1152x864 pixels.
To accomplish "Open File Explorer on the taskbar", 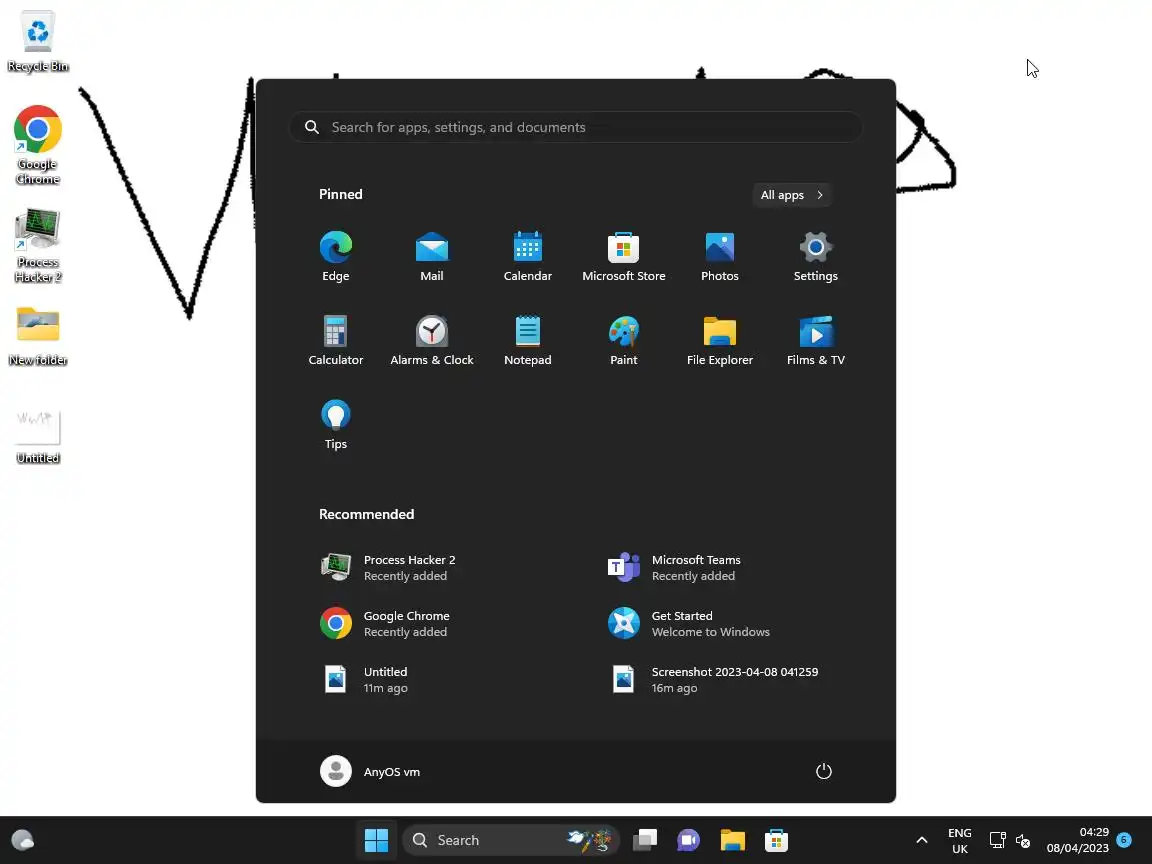I will click(x=732, y=840).
